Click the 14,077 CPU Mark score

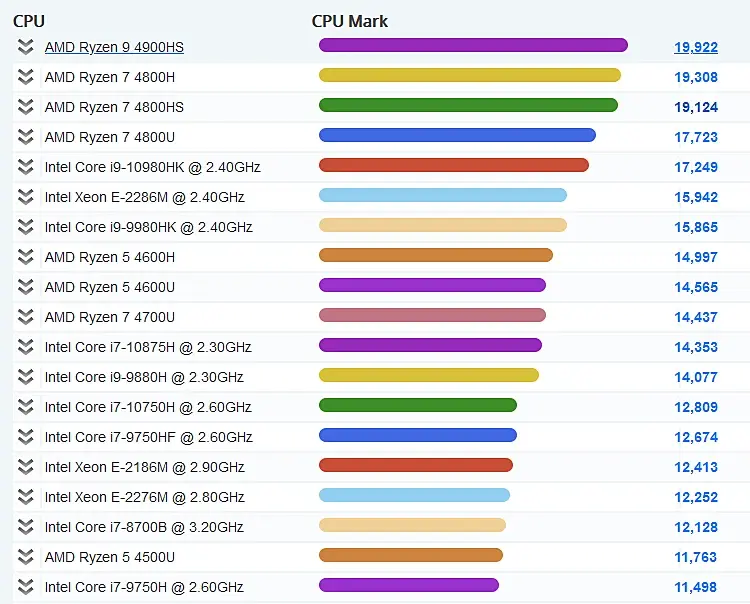pyautogui.click(x=696, y=377)
